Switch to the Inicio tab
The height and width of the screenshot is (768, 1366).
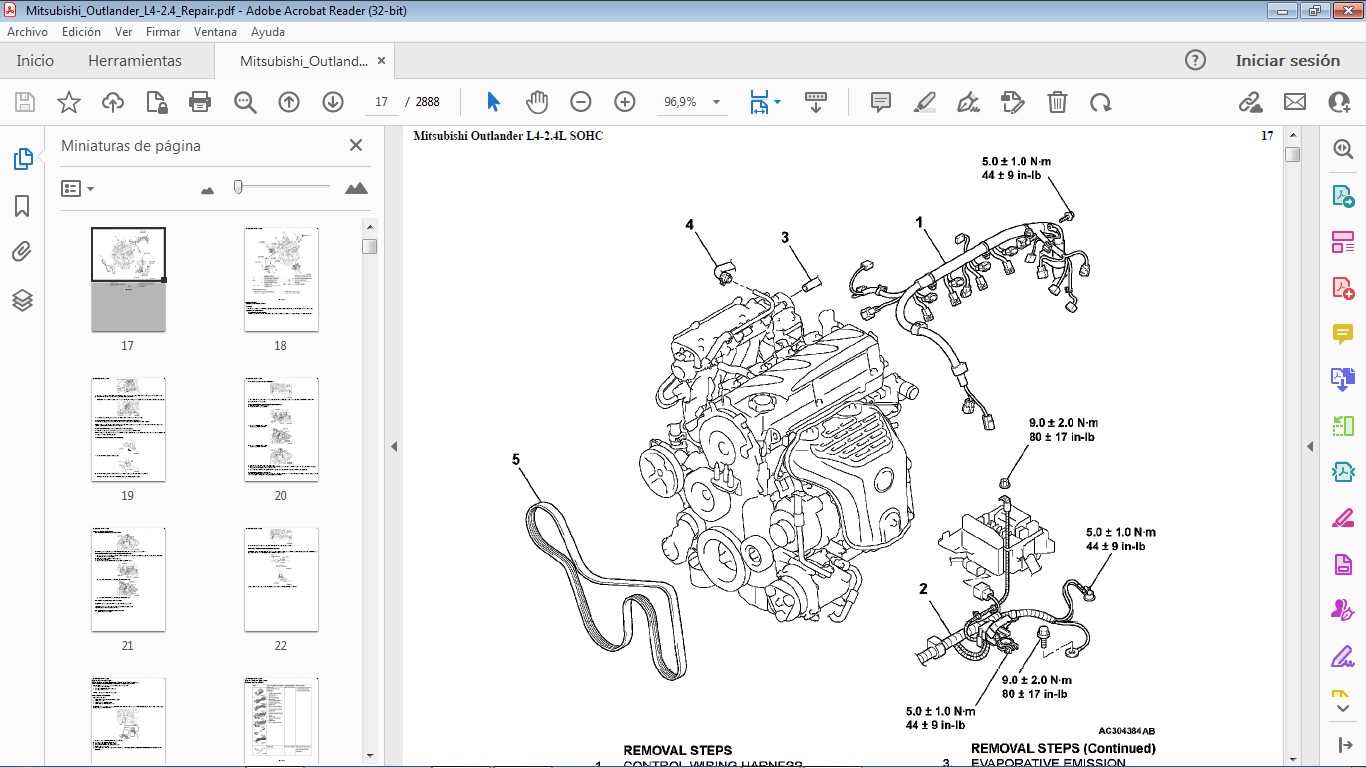[x=35, y=60]
